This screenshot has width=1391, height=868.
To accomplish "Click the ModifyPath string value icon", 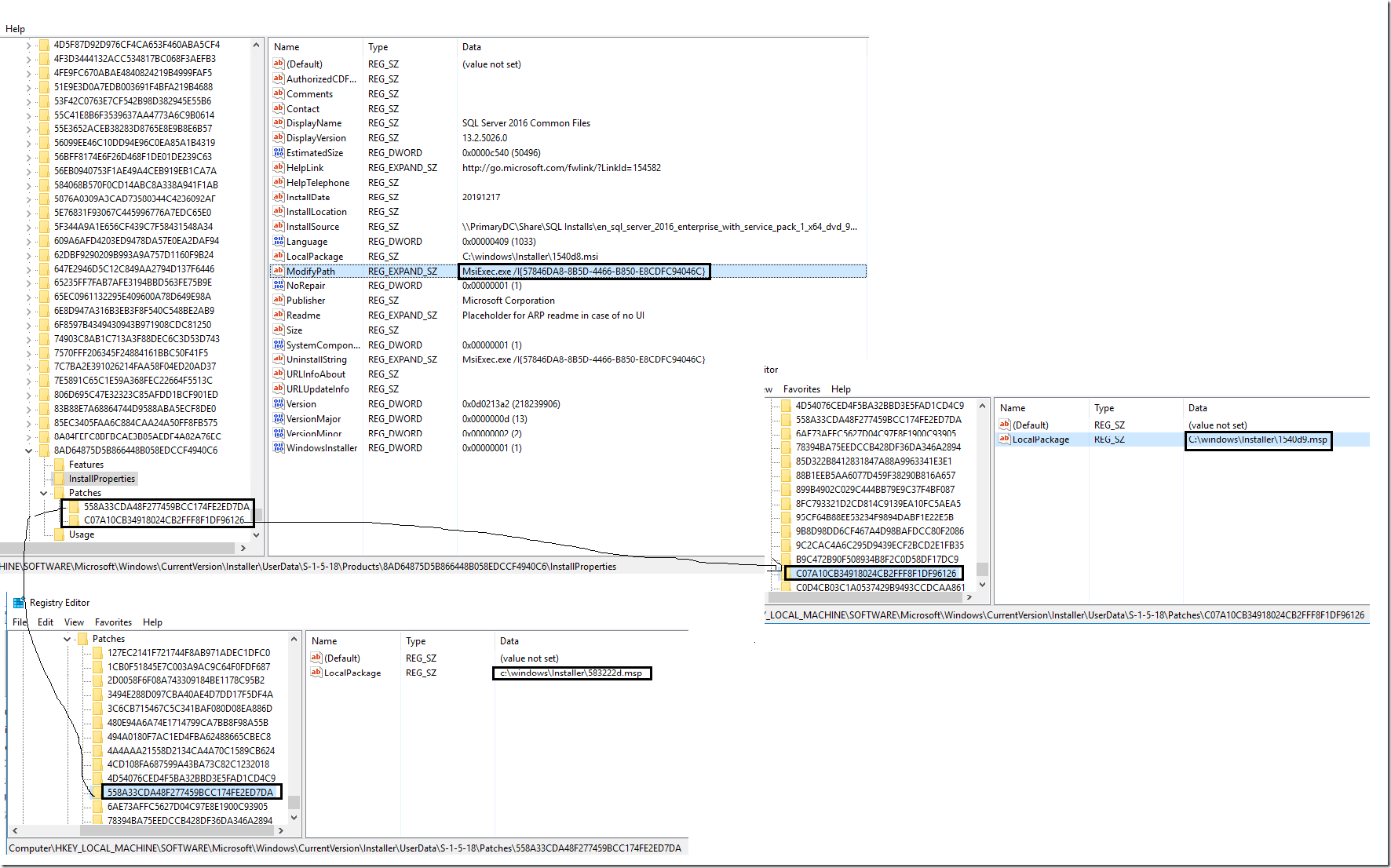I will [278, 272].
